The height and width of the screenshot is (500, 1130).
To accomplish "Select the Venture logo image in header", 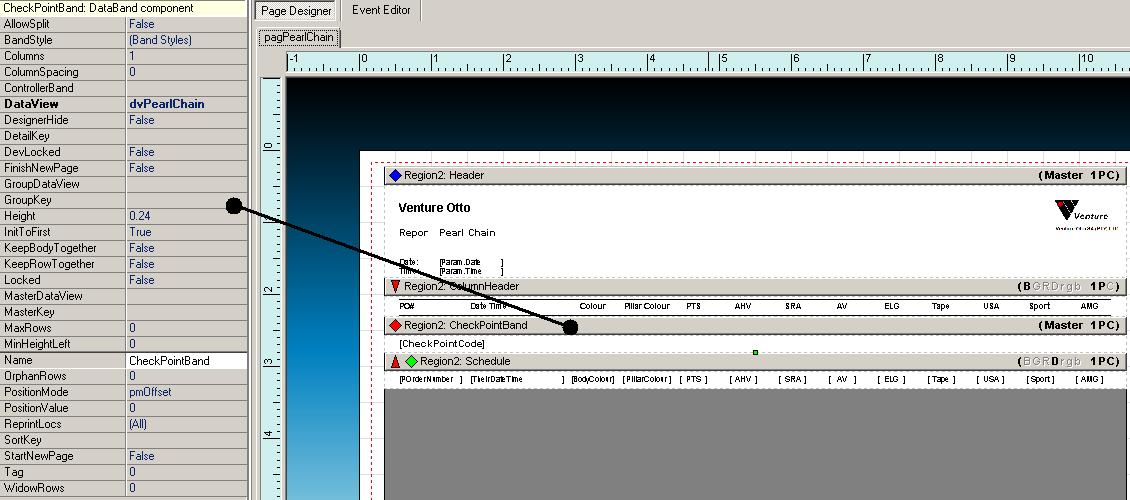I will point(1087,215).
